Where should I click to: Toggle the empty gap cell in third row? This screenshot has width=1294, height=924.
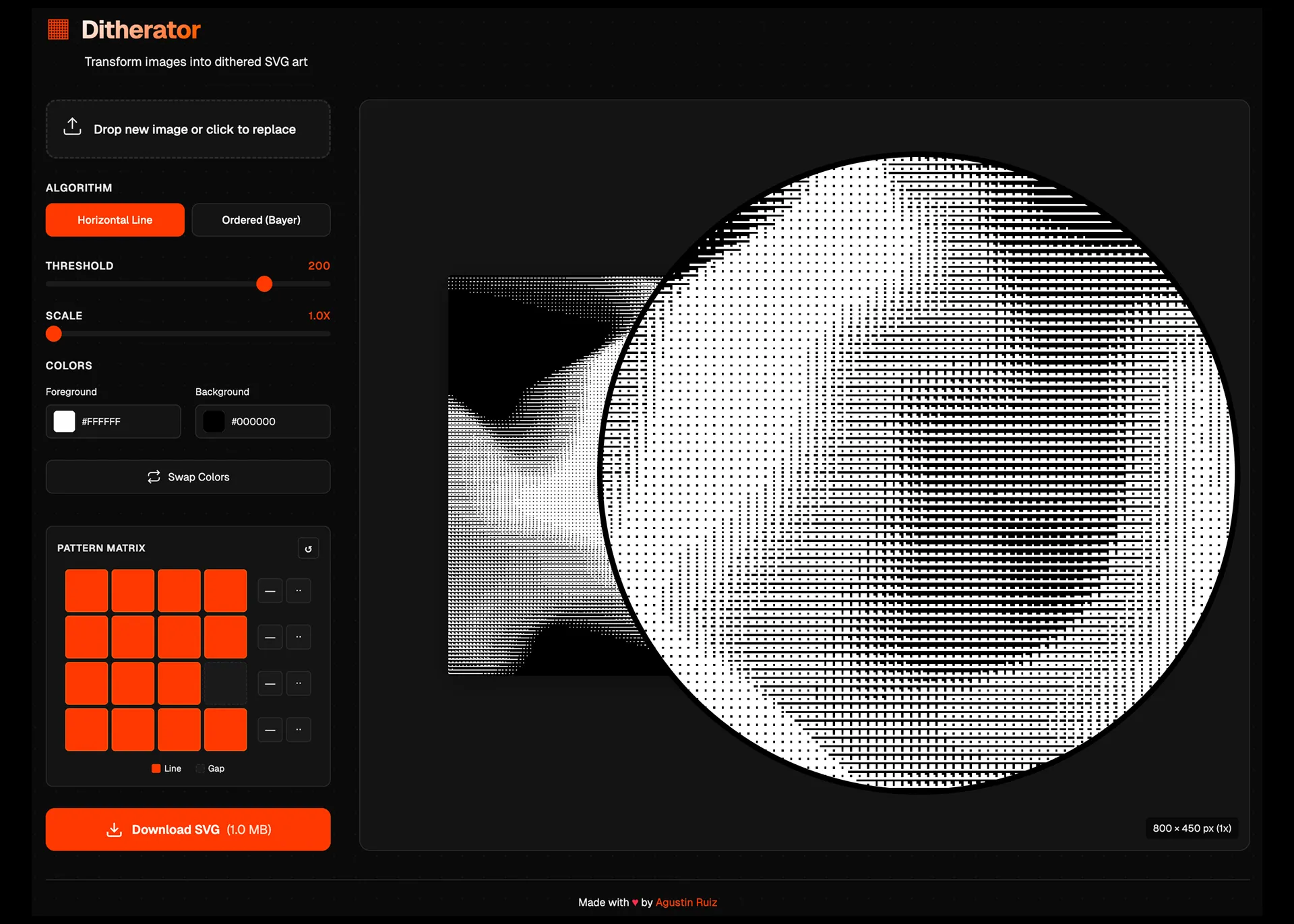click(x=225, y=683)
